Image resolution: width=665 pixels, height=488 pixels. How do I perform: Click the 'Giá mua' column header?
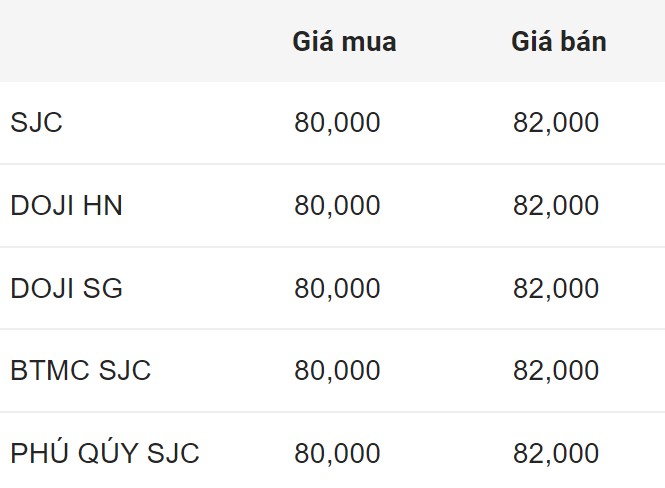point(344,42)
